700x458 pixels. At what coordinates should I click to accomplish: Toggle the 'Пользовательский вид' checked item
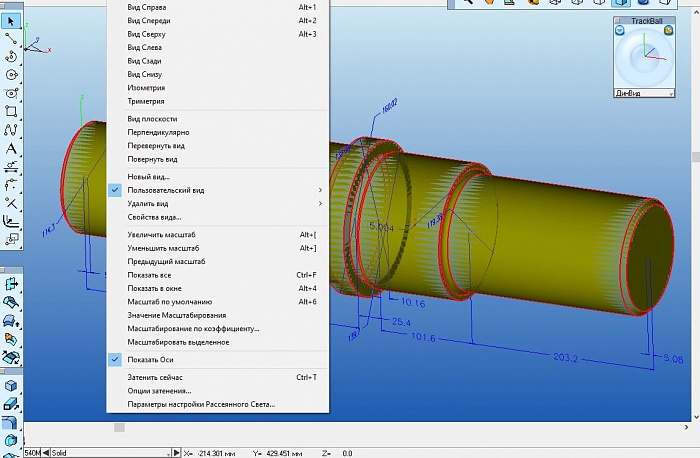[x=166, y=190]
